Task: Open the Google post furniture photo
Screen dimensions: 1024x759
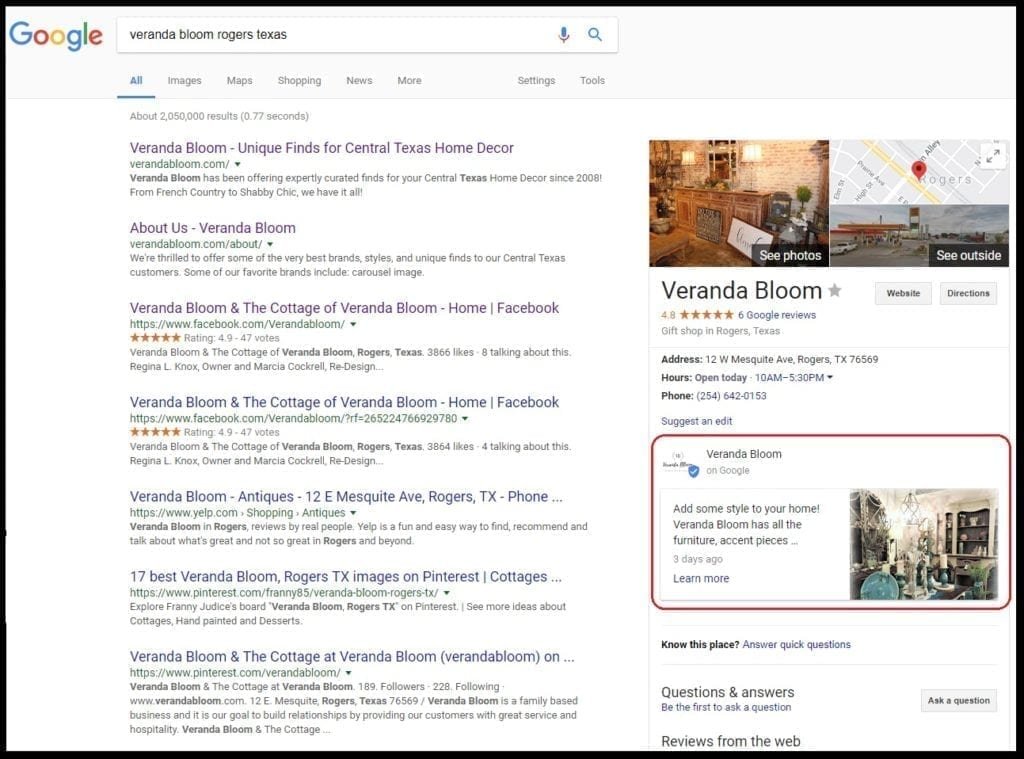Action: coord(923,544)
